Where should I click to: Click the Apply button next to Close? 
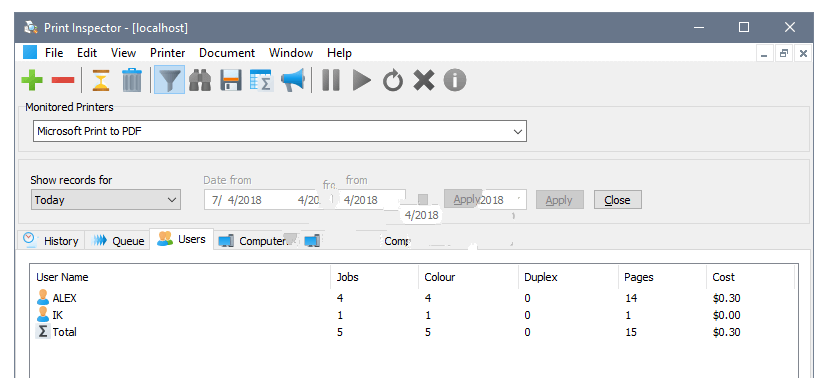click(559, 199)
